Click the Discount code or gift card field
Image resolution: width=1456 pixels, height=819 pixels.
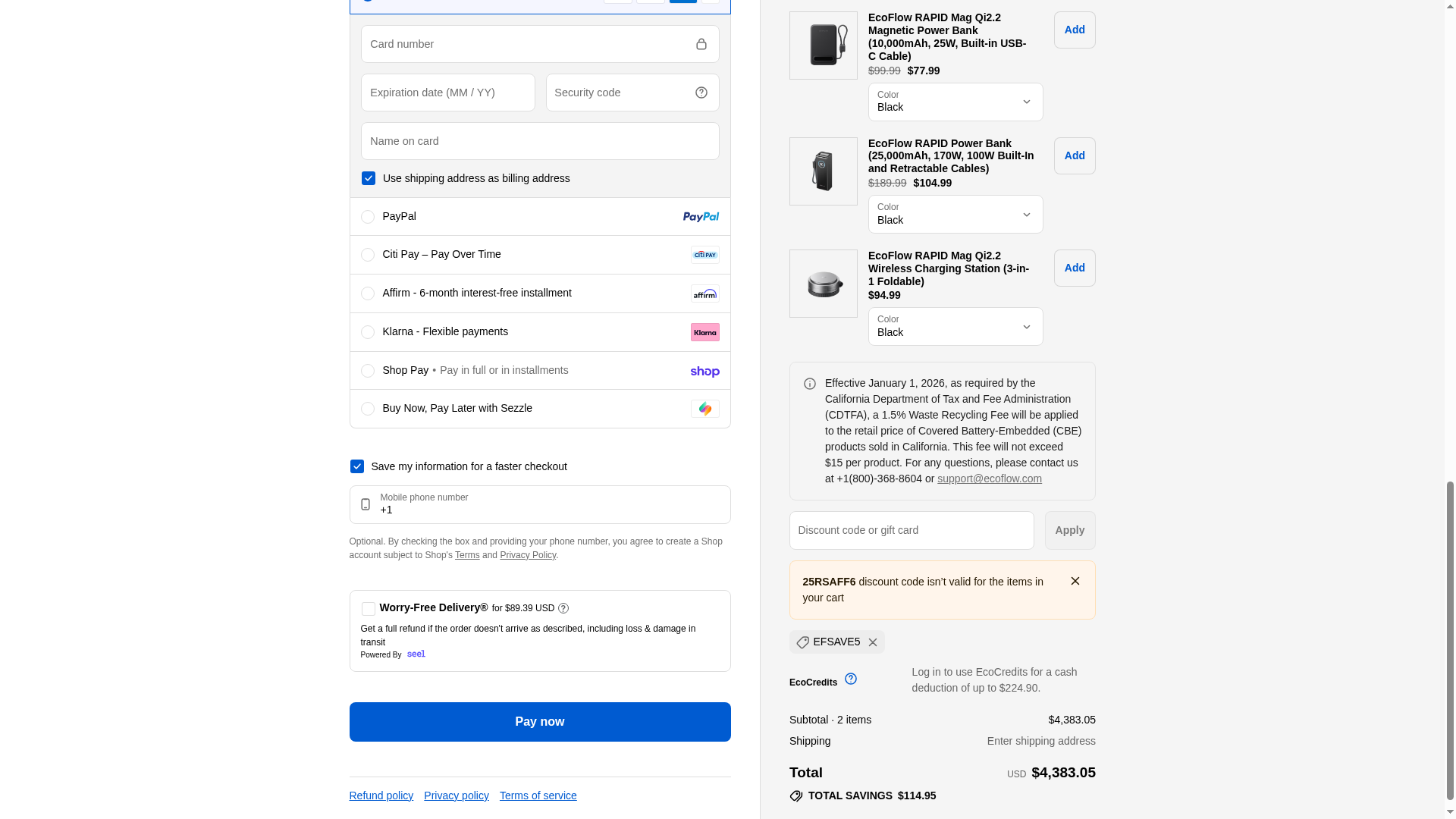click(911, 530)
